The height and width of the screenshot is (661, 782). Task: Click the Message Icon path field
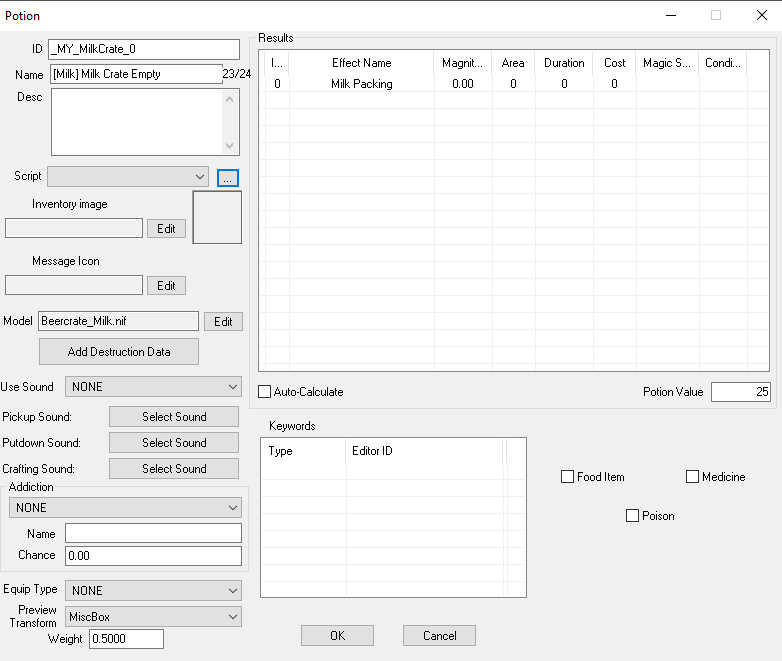tap(74, 285)
